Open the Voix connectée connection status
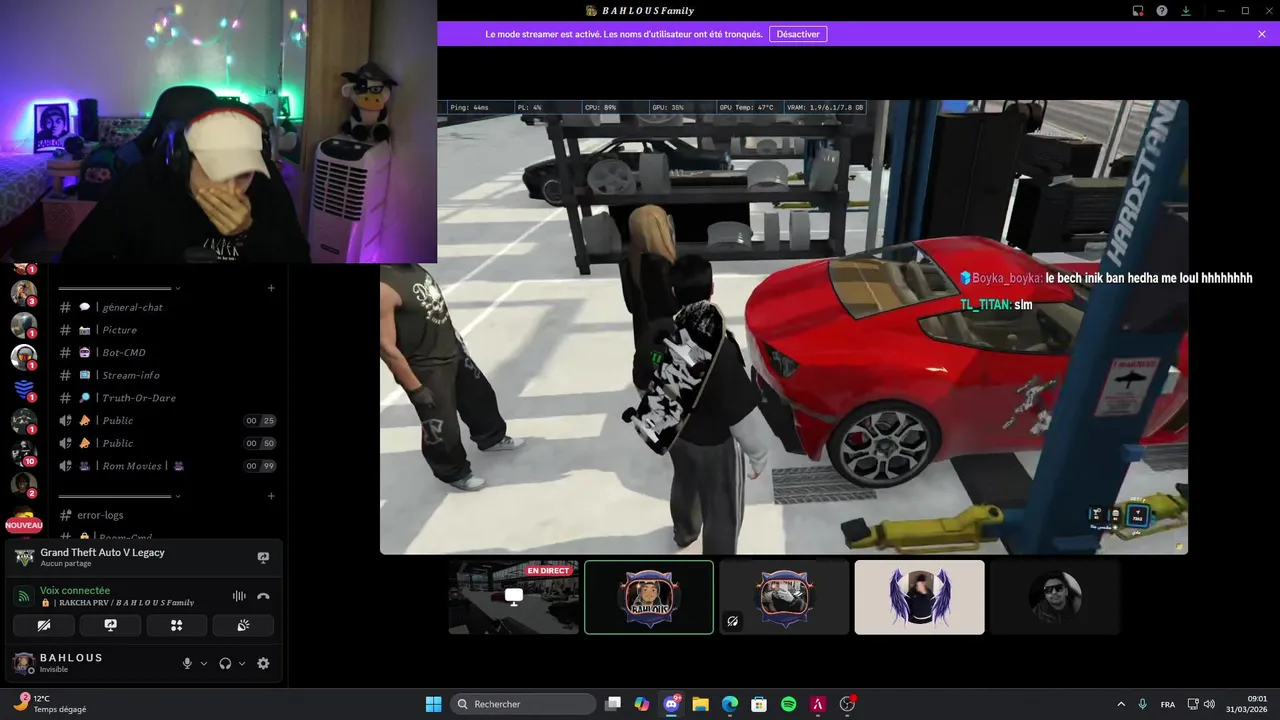Viewport: 1280px width, 720px height. 75,590
